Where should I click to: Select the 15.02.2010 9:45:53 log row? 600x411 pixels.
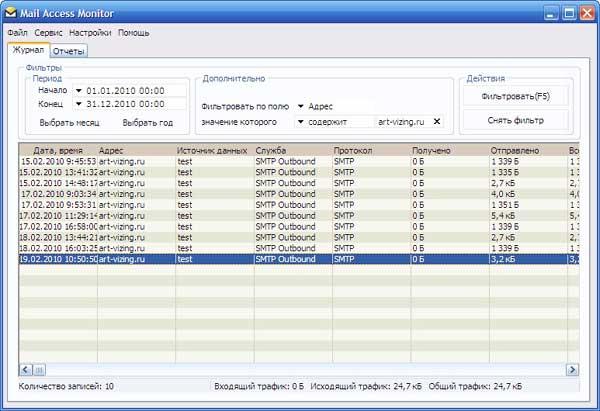[299, 161]
